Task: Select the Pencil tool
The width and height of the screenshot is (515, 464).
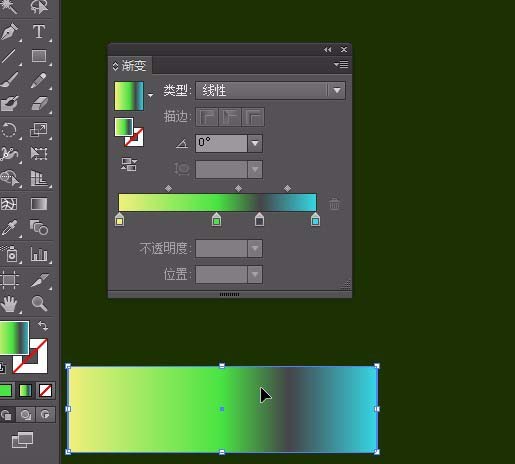Action: pos(39,80)
